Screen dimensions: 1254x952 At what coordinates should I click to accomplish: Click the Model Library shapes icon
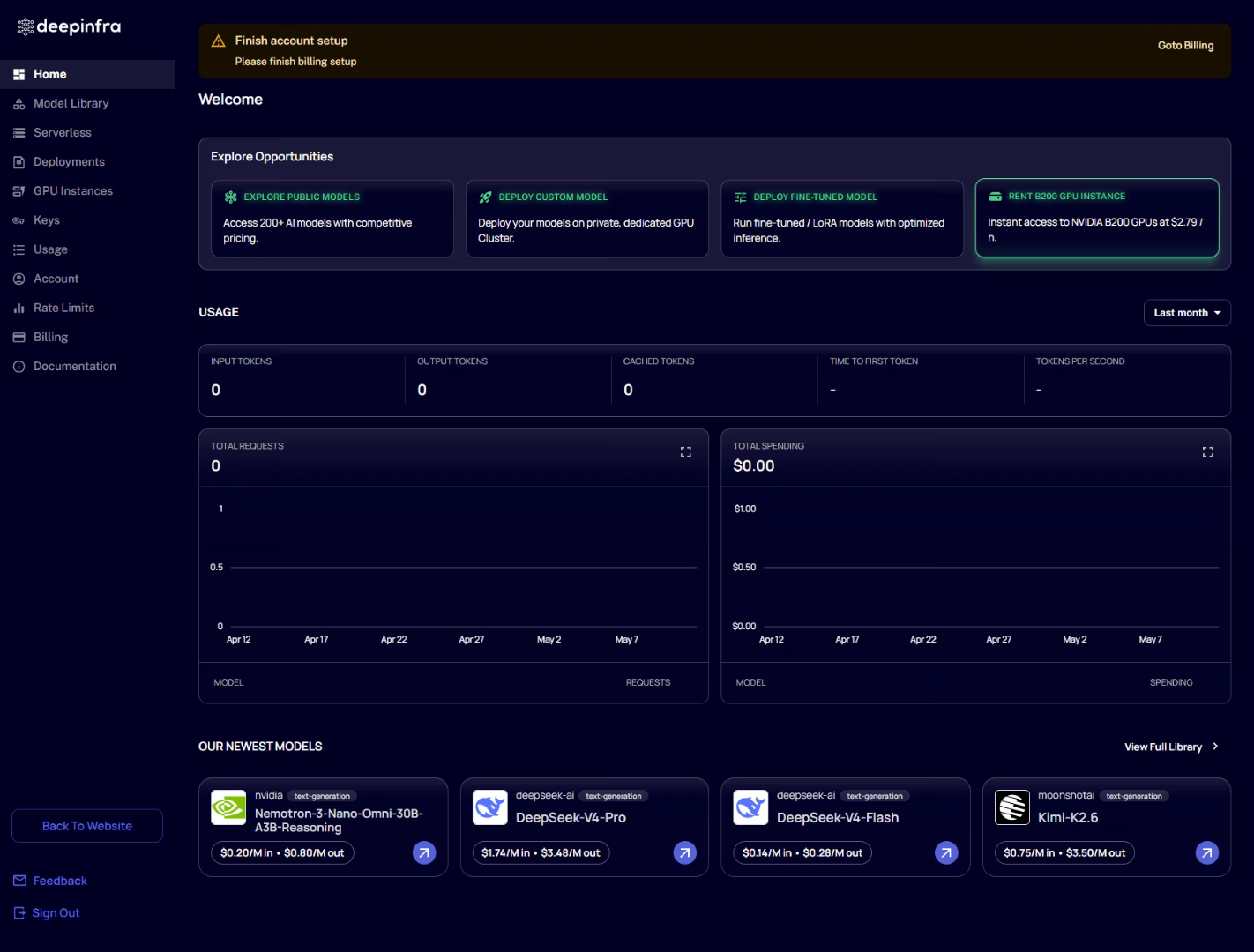19,103
